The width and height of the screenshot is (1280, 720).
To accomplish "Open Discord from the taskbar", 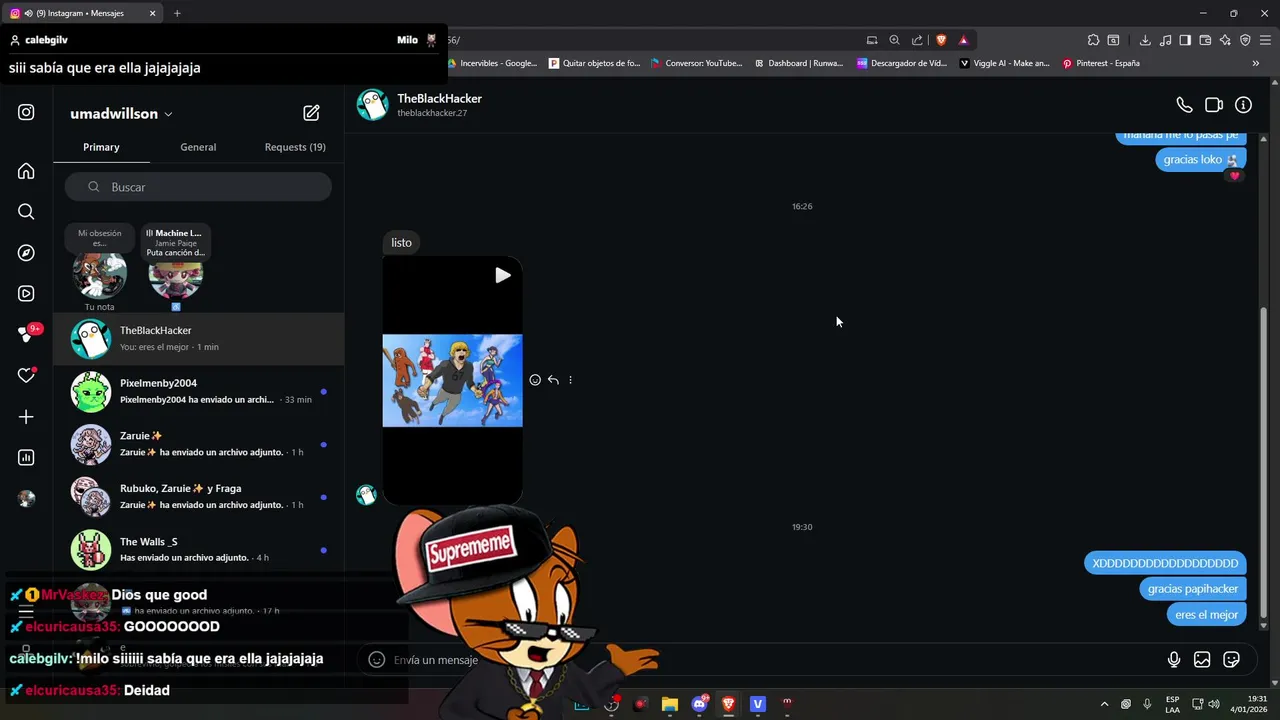I will (700, 704).
